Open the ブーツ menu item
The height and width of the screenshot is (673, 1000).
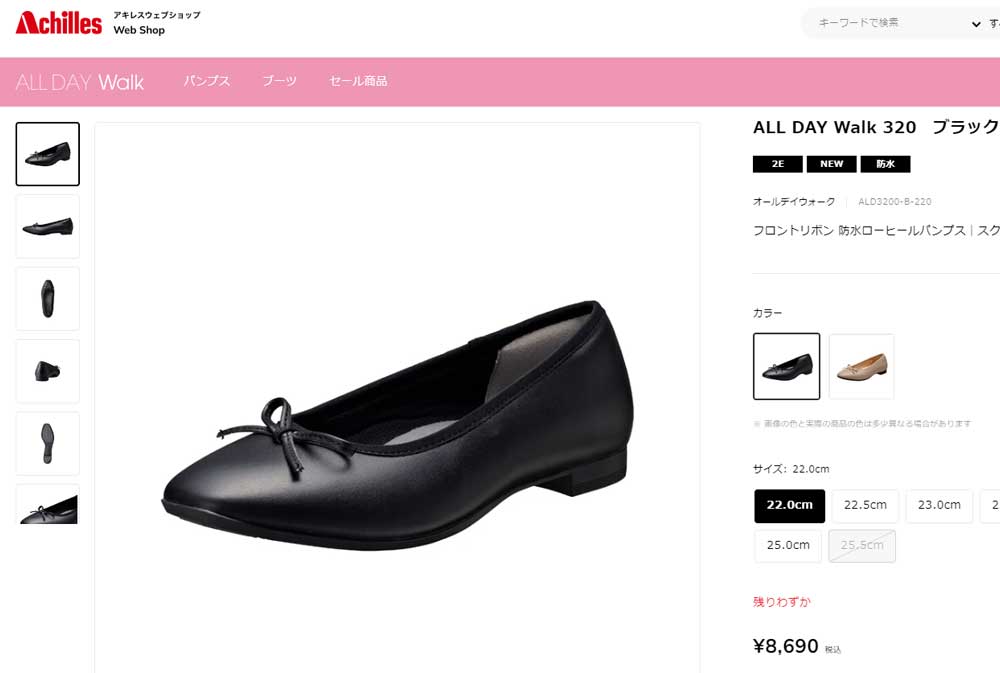tap(279, 81)
